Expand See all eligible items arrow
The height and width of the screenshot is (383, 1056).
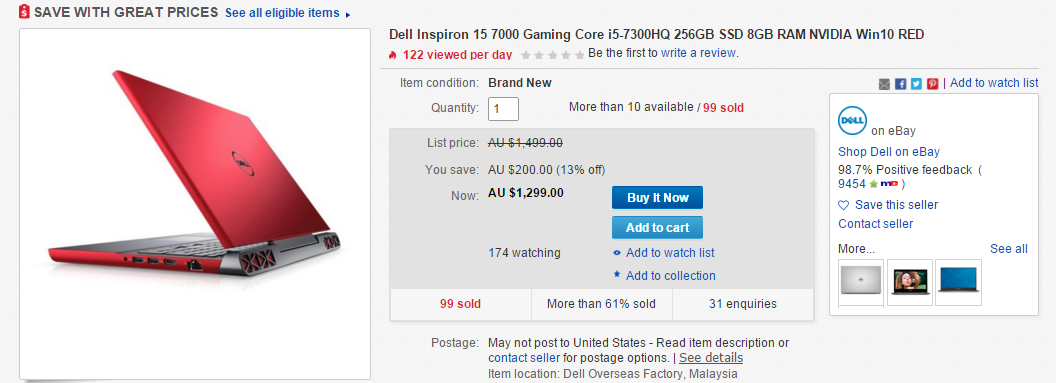[x=348, y=14]
